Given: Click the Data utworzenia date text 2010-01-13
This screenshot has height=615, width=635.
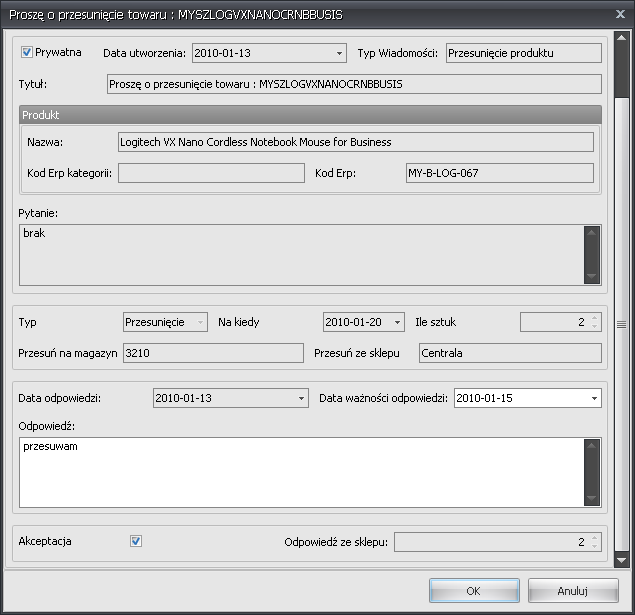Looking at the screenshot, I should [x=222, y=53].
